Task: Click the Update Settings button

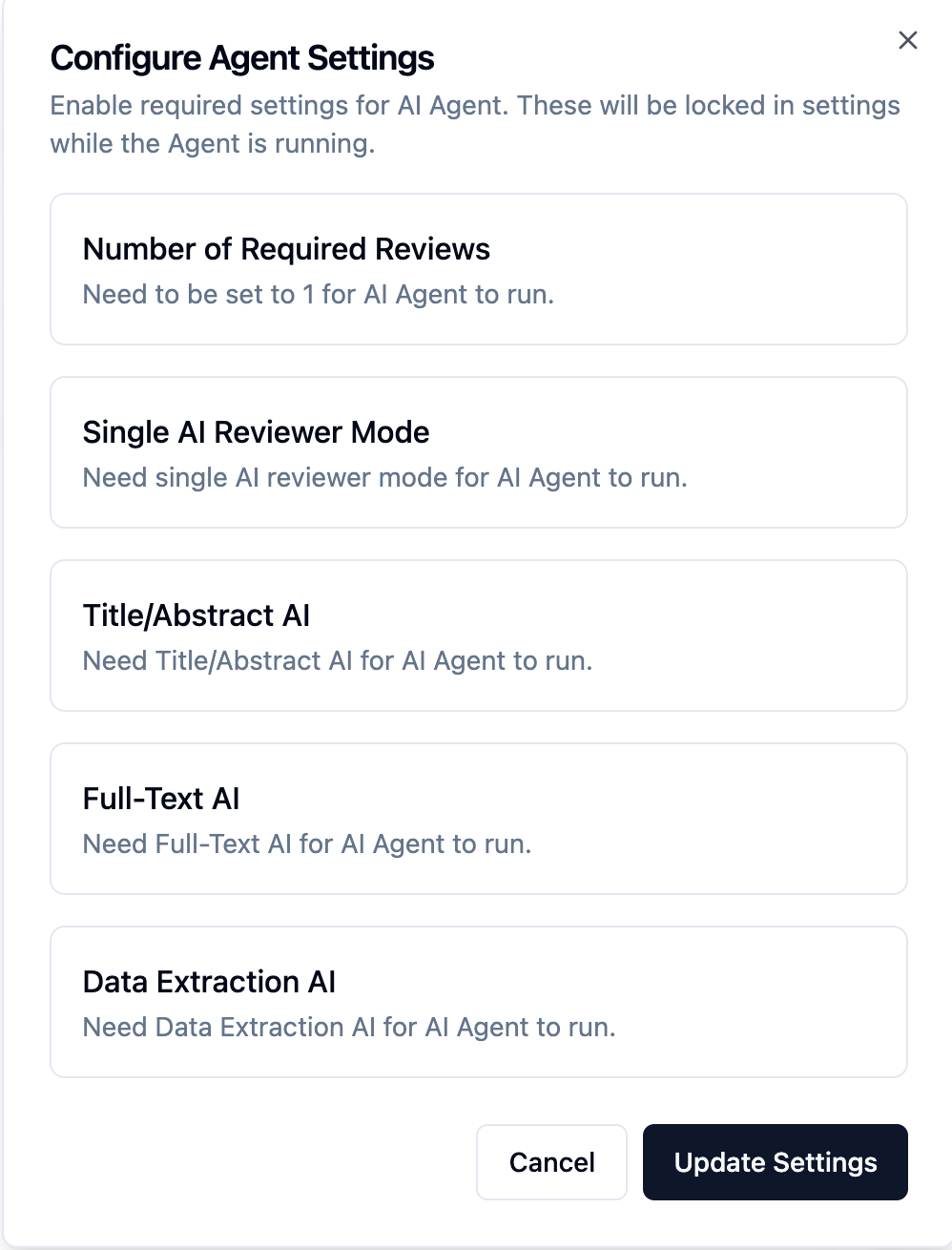Action: tap(775, 1162)
